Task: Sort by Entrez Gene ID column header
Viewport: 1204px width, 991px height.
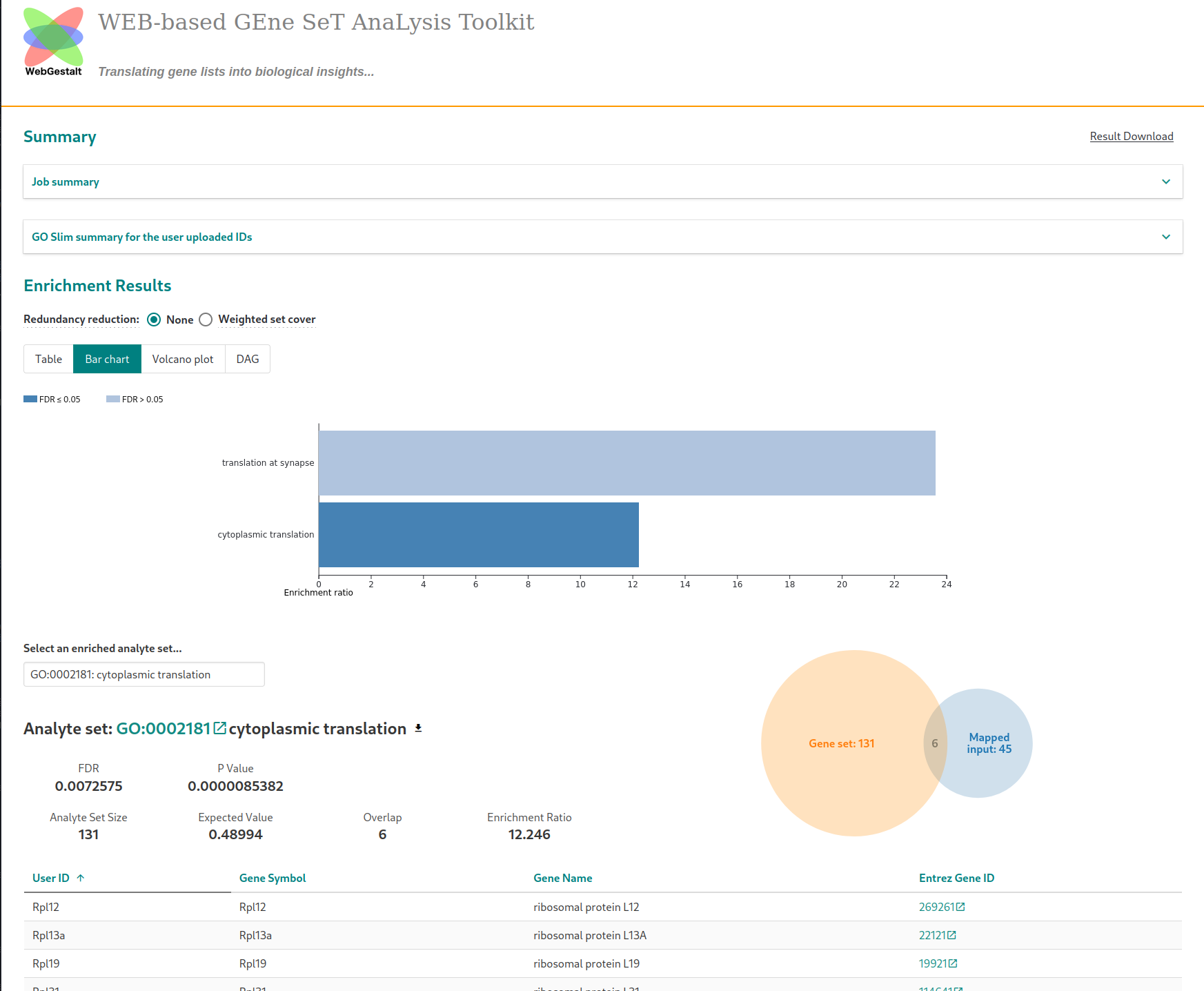Action: [x=956, y=878]
